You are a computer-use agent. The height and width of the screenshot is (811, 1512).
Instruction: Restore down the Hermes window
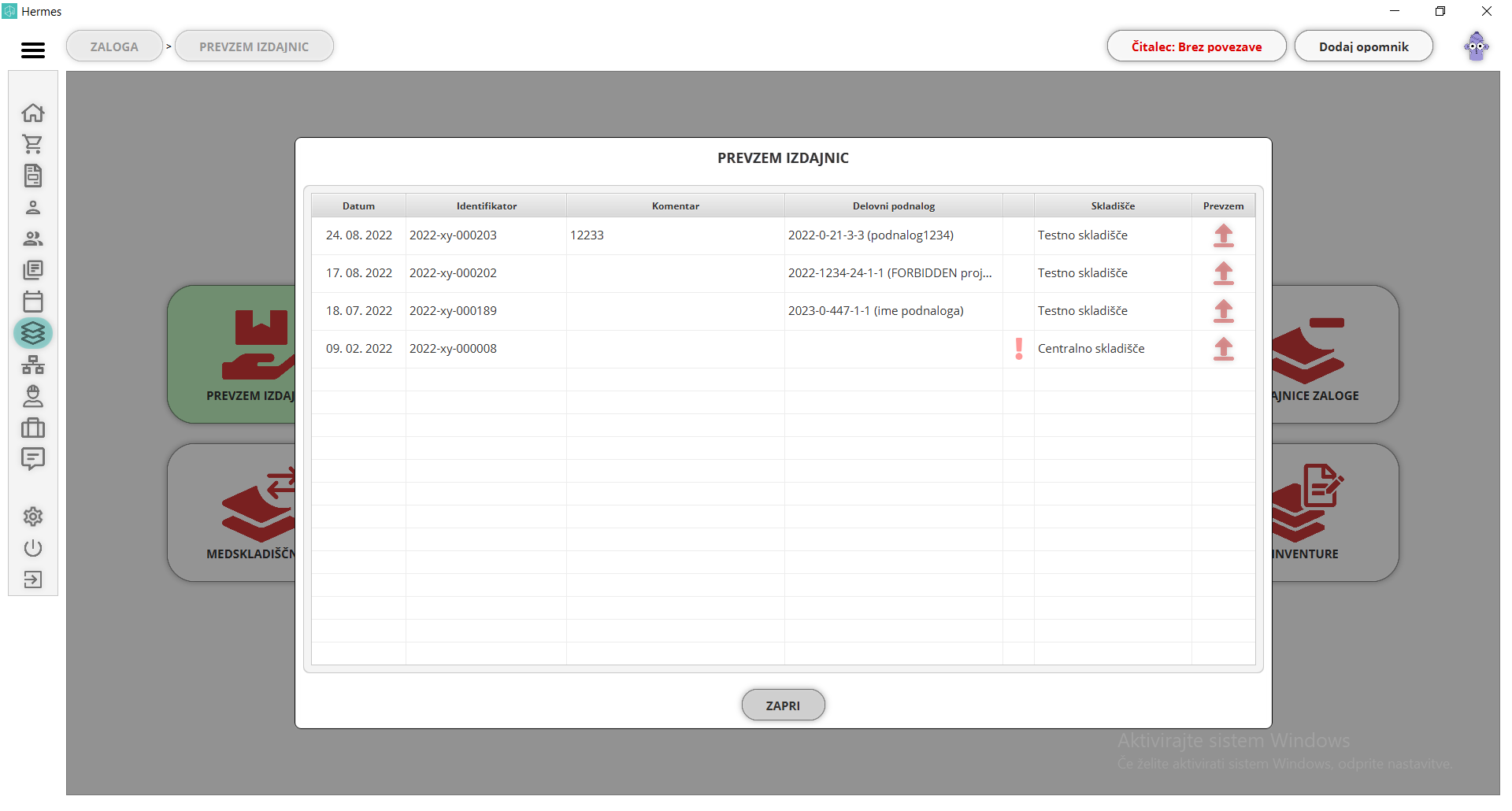[x=1440, y=11]
